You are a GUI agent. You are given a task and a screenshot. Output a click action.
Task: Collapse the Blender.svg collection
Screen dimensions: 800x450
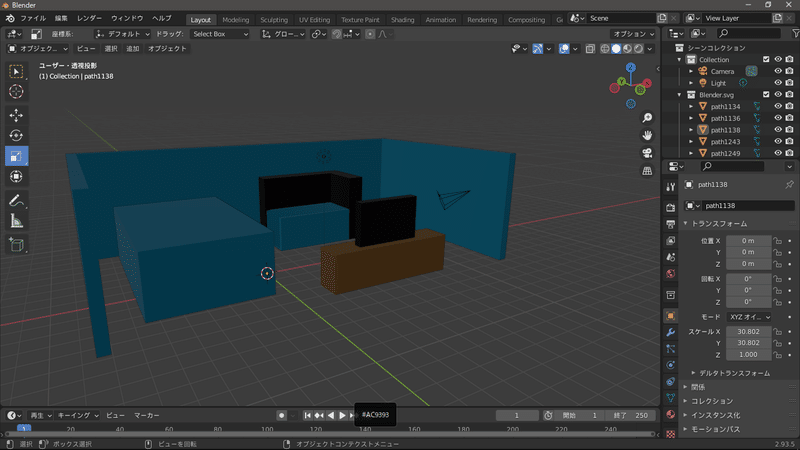[679, 94]
